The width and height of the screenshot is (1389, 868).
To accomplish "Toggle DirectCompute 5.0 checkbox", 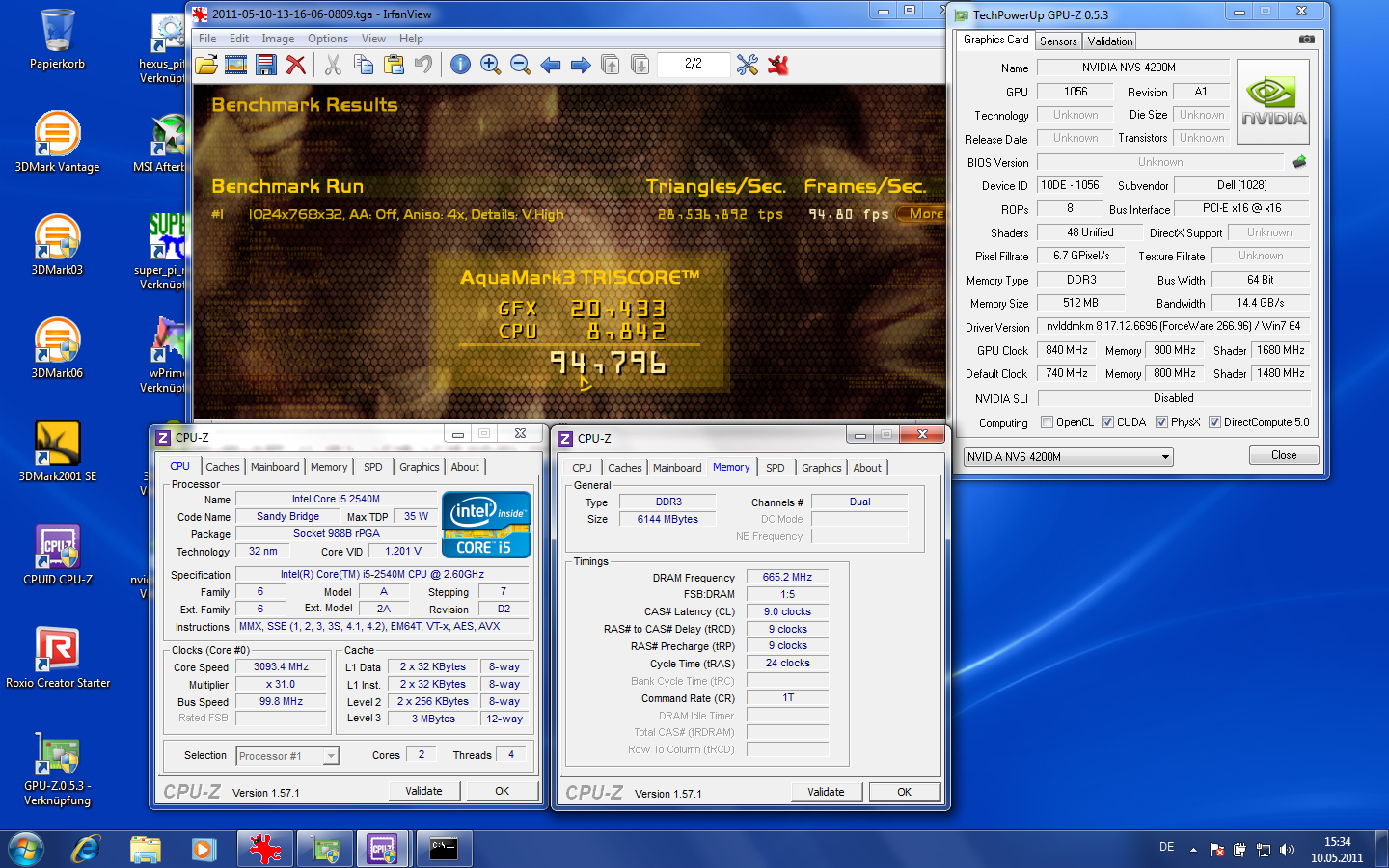I will (1215, 422).
